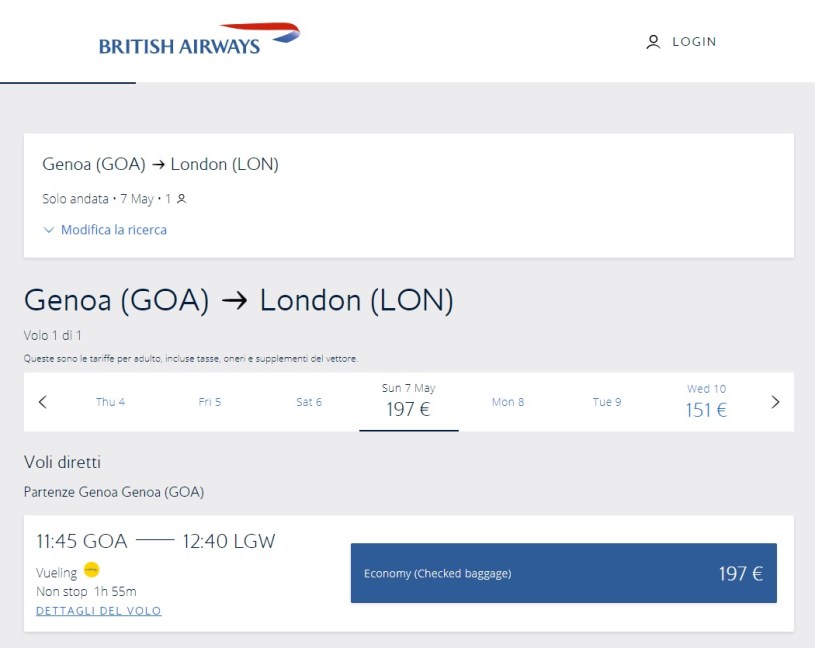Image resolution: width=815 pixels, height=648 pixels.
Task: Click the chevron beside Modifica la ricerca
Action: pyautogui.click(x=49, y=230)
